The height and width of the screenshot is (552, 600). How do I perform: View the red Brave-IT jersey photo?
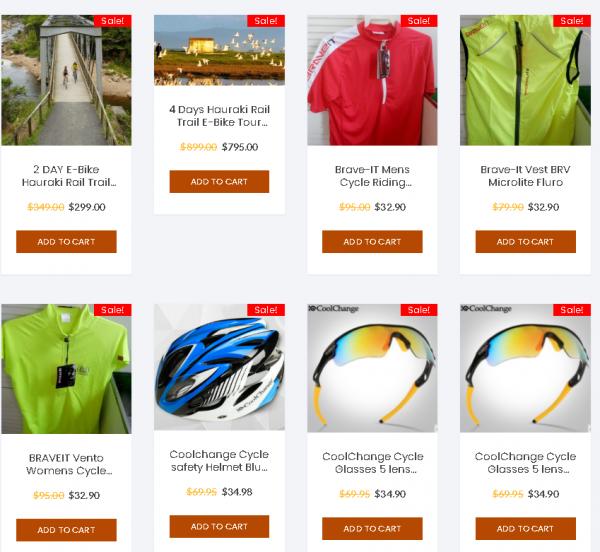372,80
